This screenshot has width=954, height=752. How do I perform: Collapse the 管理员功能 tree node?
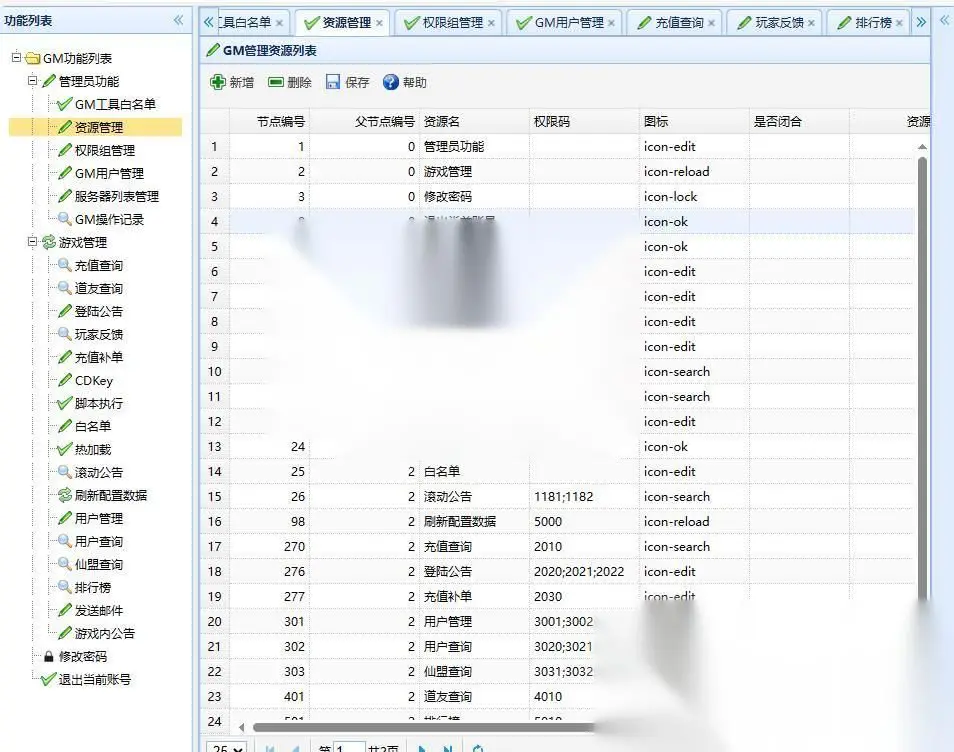tap(32, 80)
